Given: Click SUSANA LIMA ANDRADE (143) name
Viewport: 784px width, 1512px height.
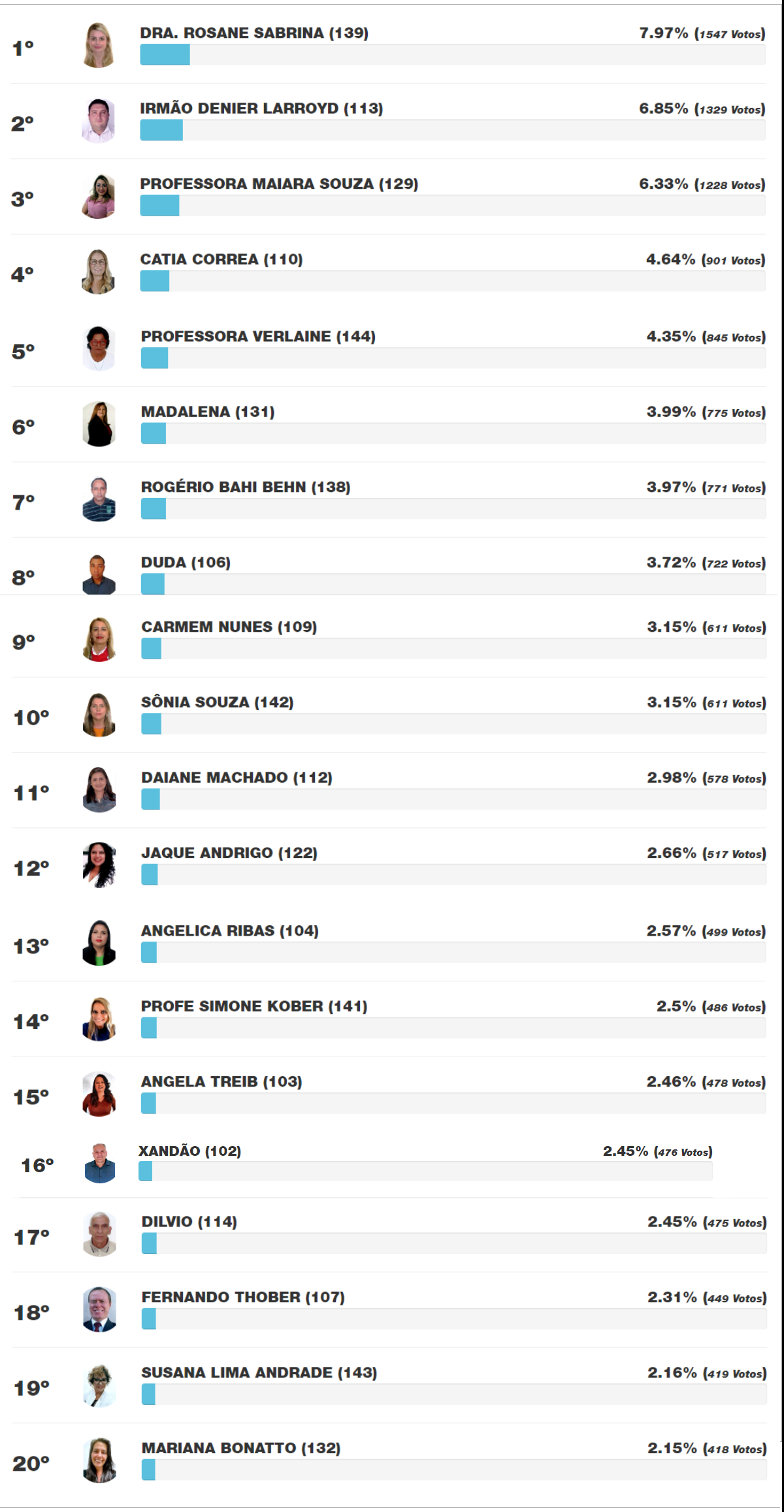Looking at the screenshot, I should coord(259,1373).
